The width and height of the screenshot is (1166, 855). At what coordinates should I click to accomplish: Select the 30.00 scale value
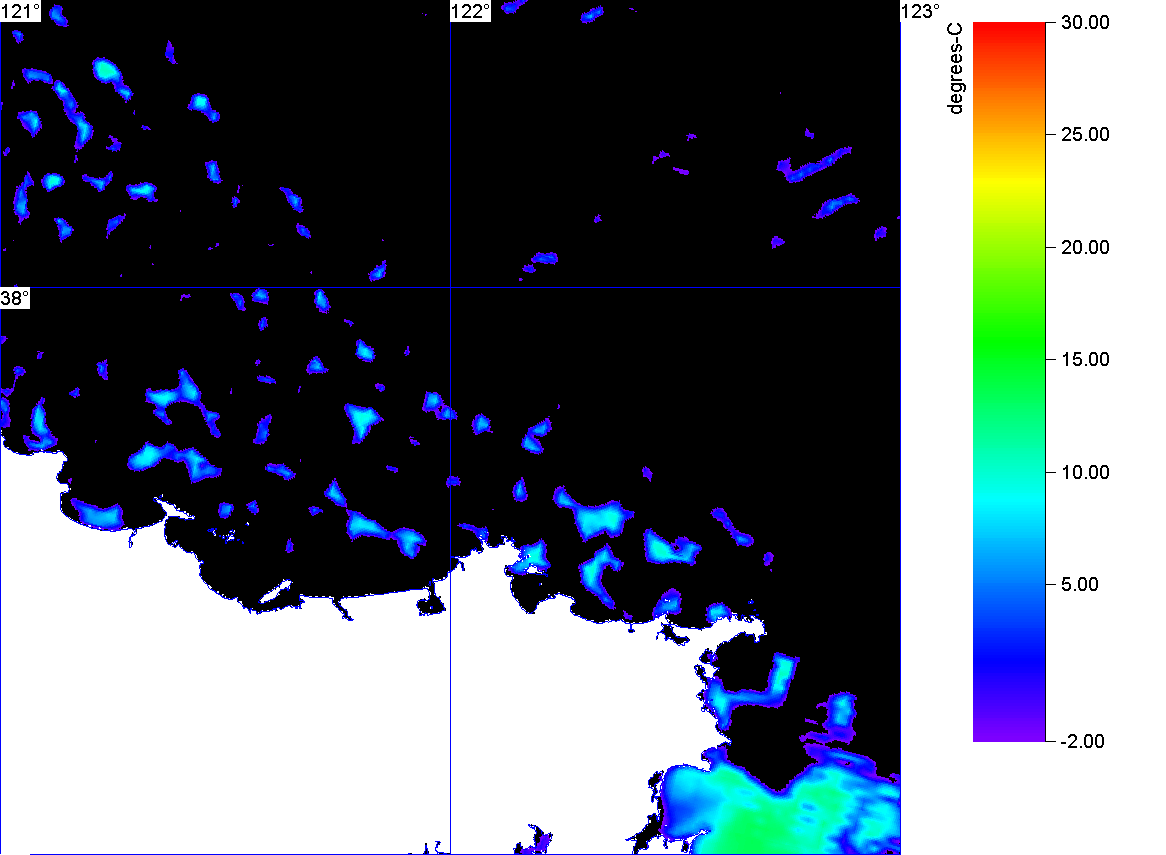tap(1085, 22)
